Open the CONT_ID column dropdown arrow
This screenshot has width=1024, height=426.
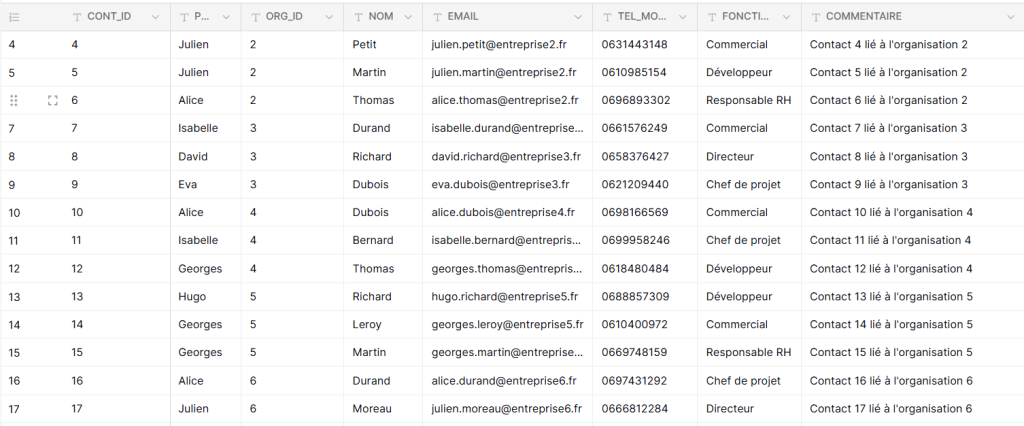coord(155,17)
